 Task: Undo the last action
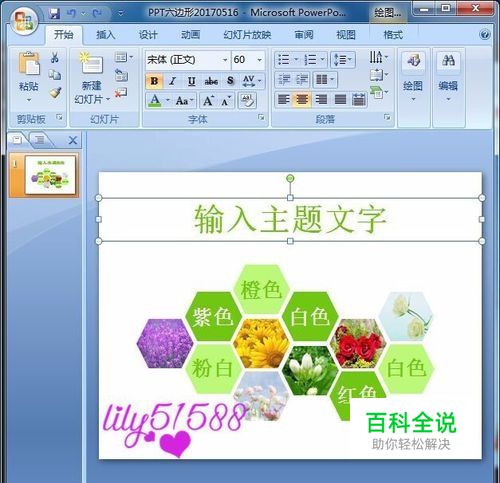71,13
